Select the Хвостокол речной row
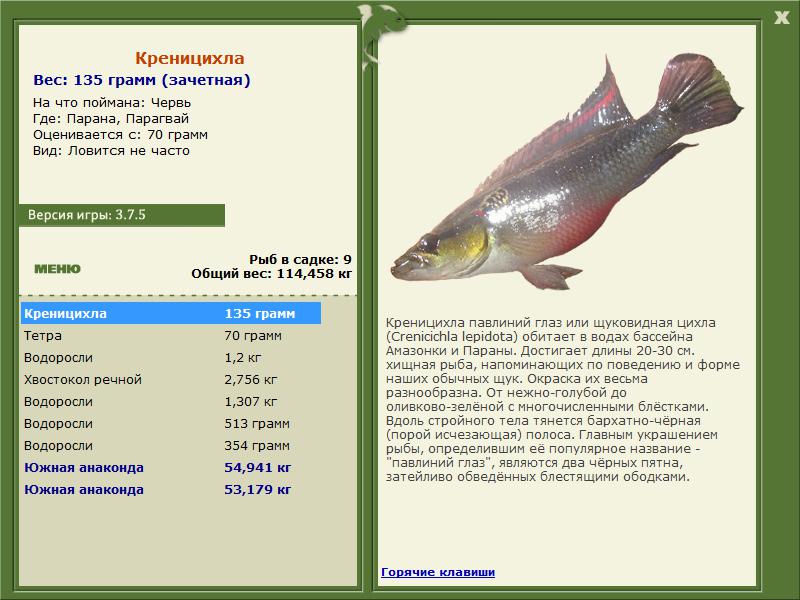 171,380
